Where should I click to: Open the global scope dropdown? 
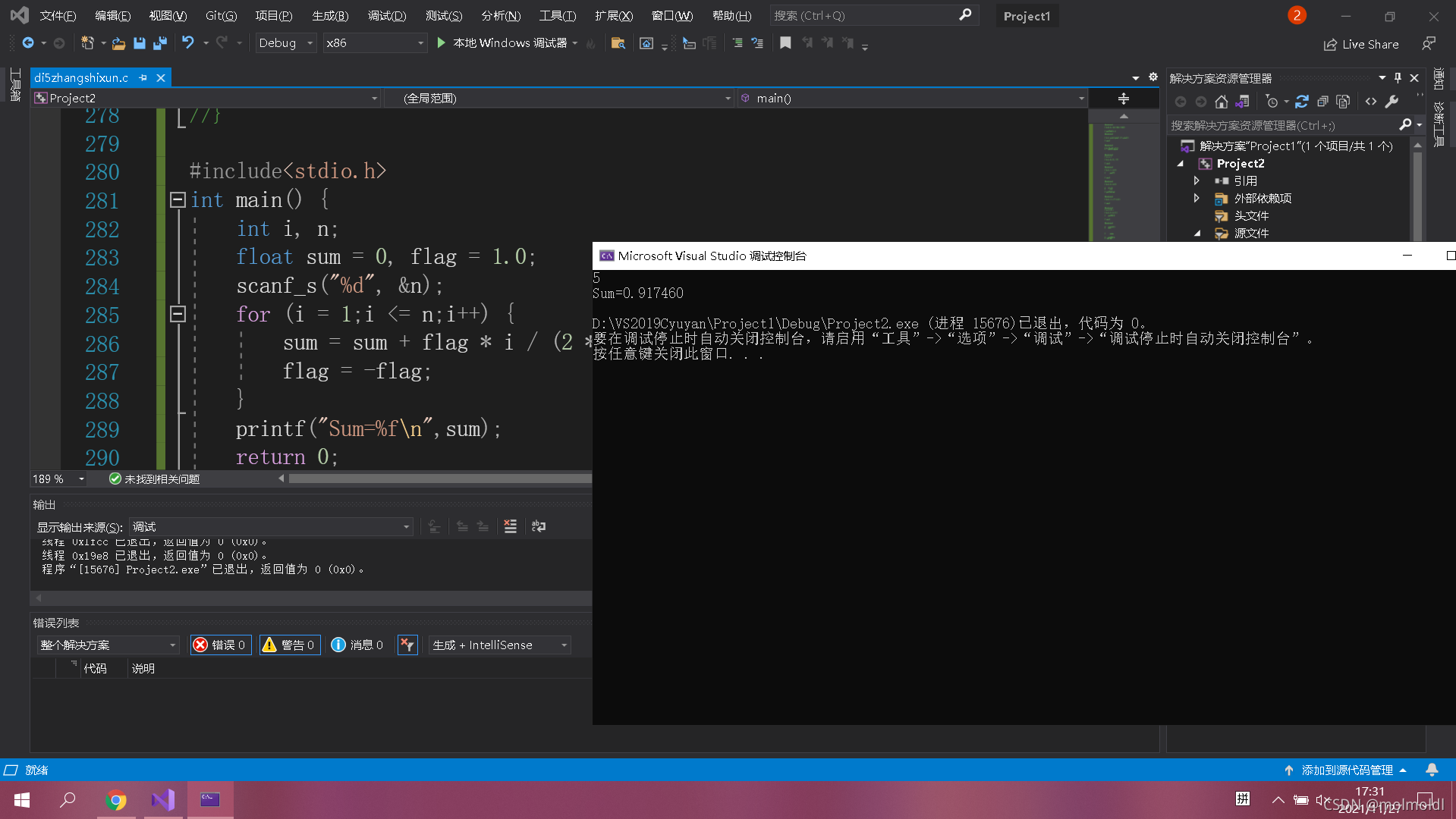[558, 99]
